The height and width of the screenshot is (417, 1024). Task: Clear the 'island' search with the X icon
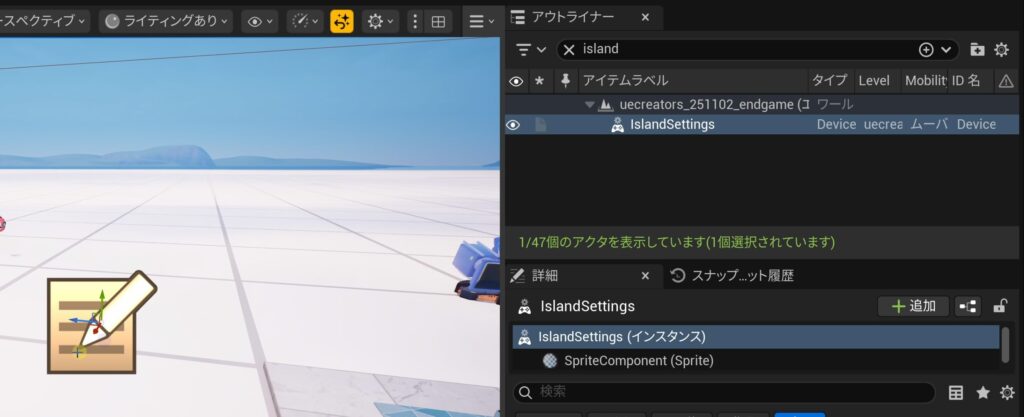pos(568,49)
